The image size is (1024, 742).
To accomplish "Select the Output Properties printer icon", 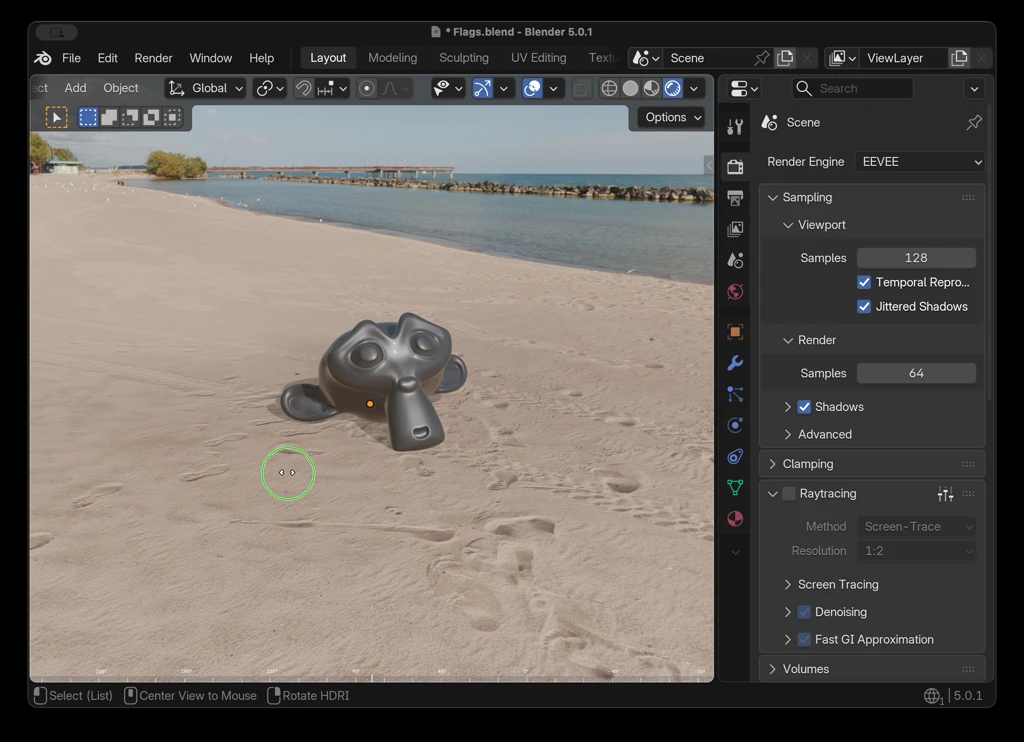I will click(735, 198).
